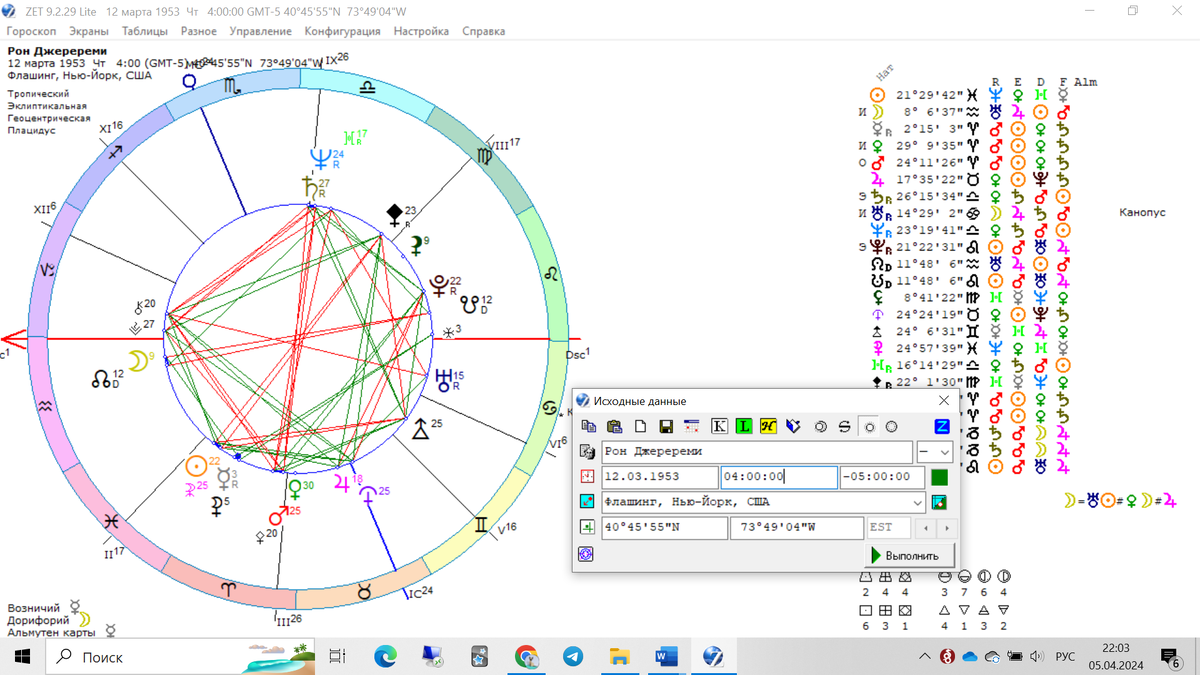1200x675 pixels.
Task: Click the blue open-book icon
Action: [x=794, y=426]
